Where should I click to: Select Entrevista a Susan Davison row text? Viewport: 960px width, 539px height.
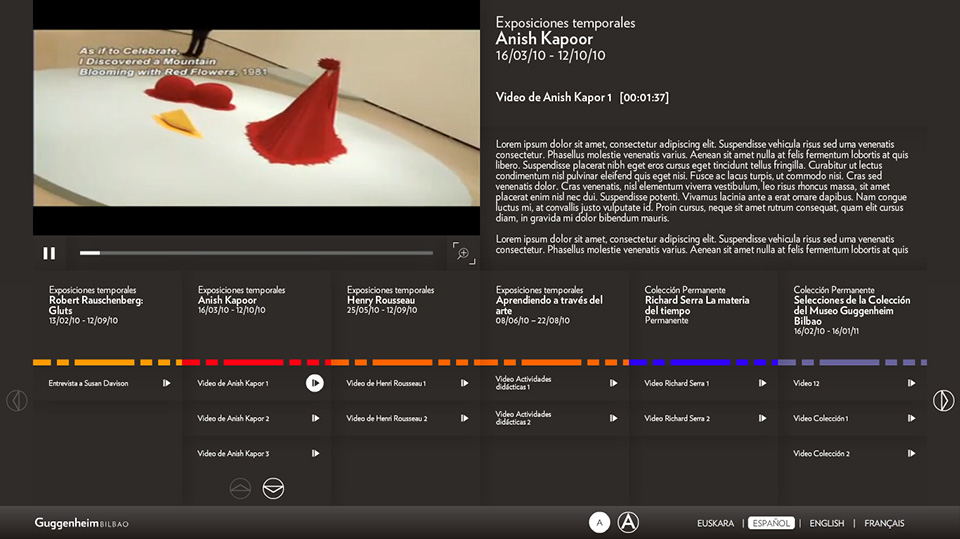tap(88, 383)
